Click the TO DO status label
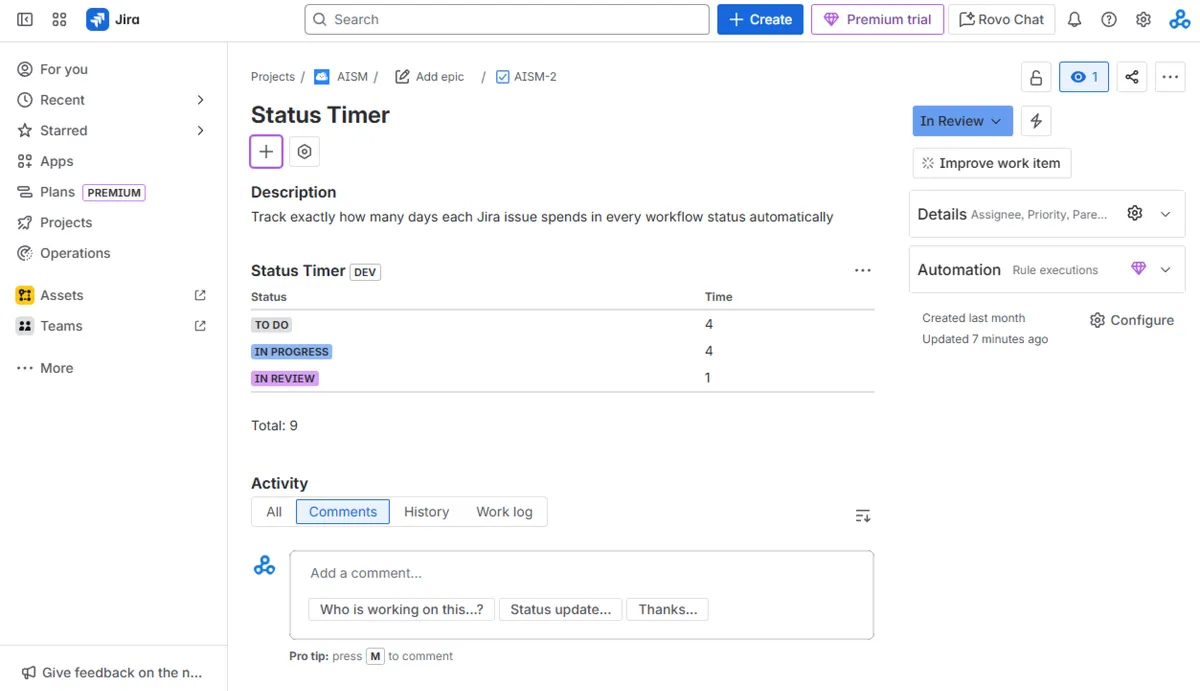 pos(272,325)
